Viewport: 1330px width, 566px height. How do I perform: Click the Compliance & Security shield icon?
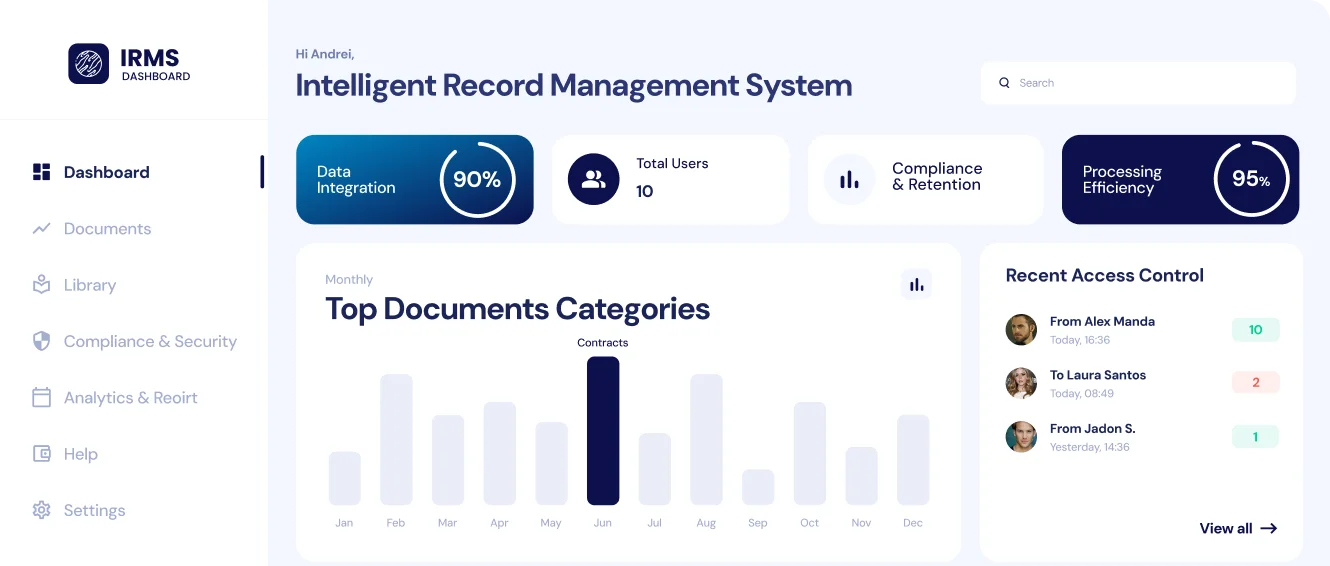(x=41, y=342)
